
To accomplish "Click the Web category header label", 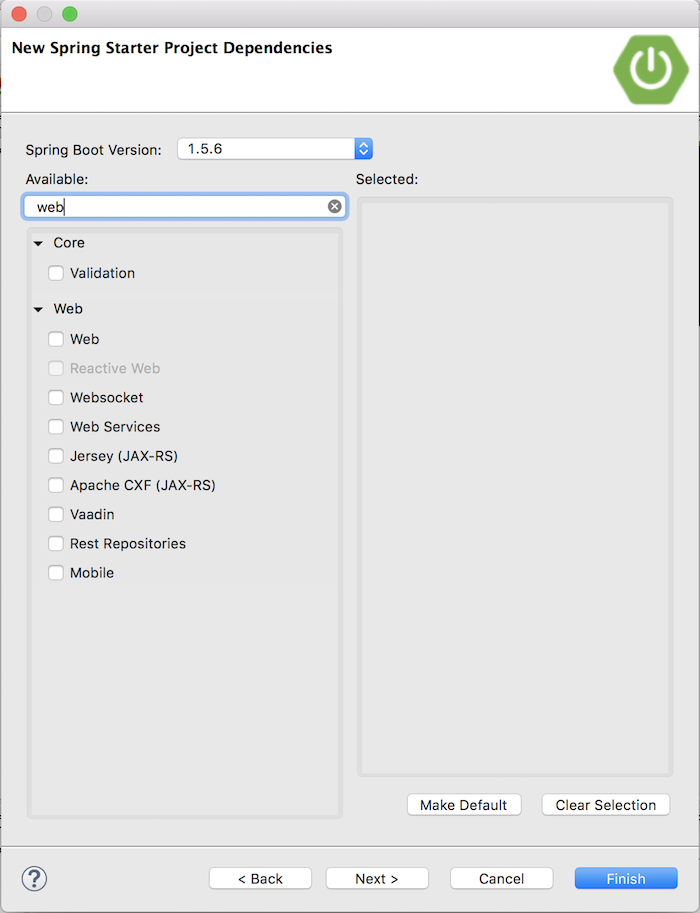I will click(x=68, y=309).
